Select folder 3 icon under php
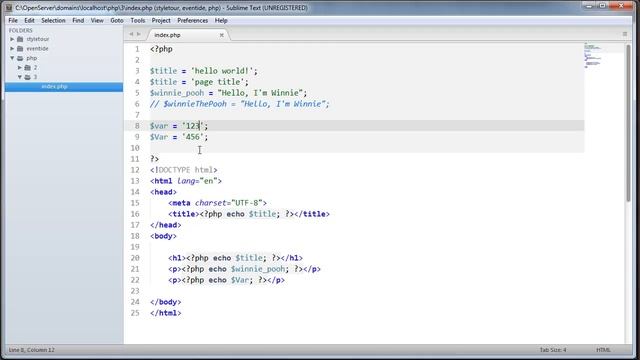The width and height of the screenshot is (640, 360). (27, 77)
